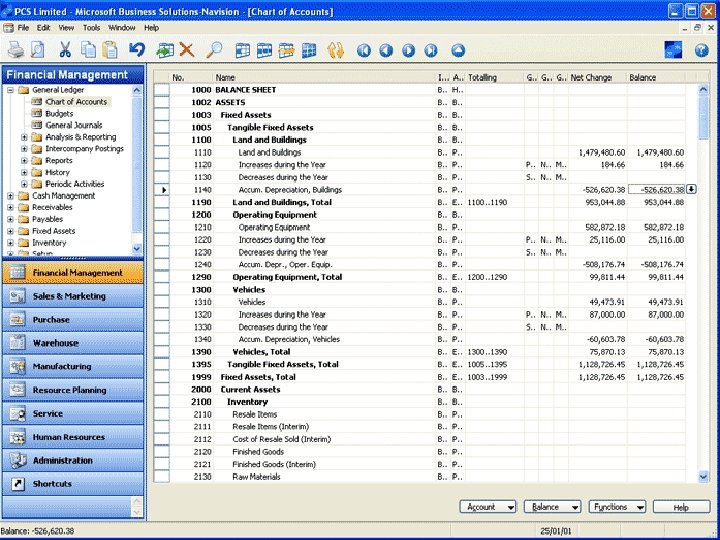Expand Analysis & Reporting folder
The width and height of the screenshot is (720, 540).
tap(24, 137)
